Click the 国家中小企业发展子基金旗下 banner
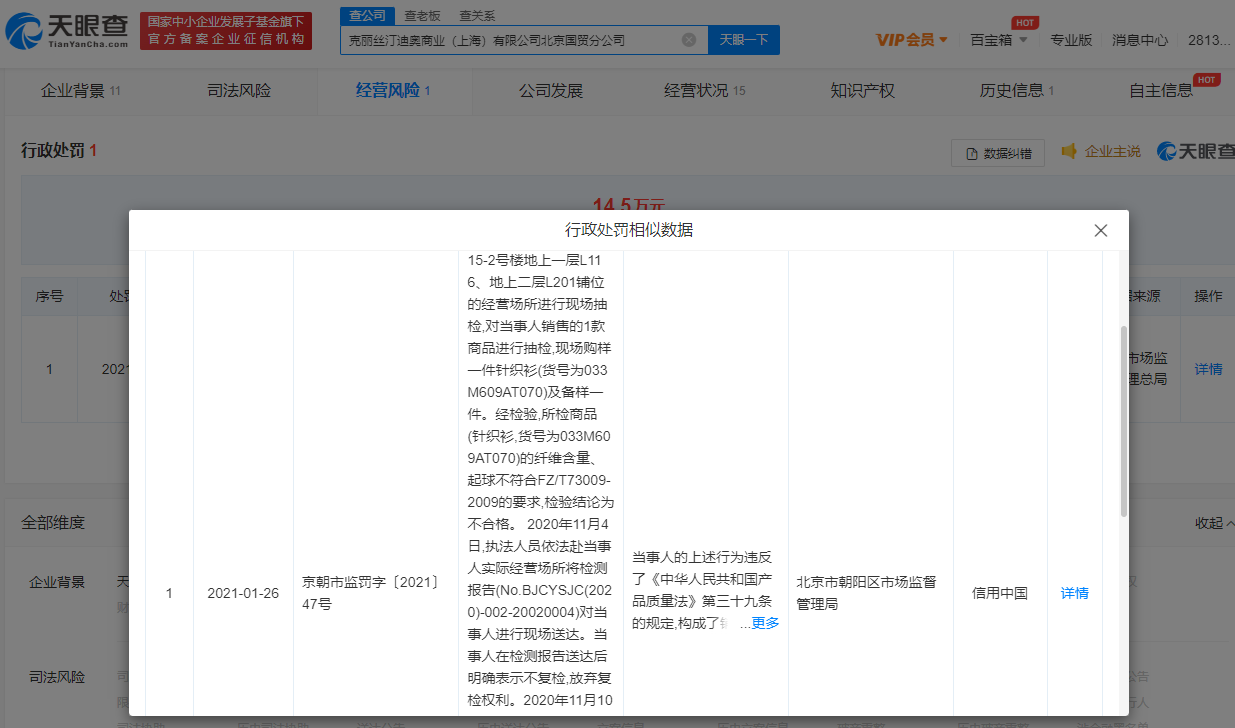 coord(226,31)
